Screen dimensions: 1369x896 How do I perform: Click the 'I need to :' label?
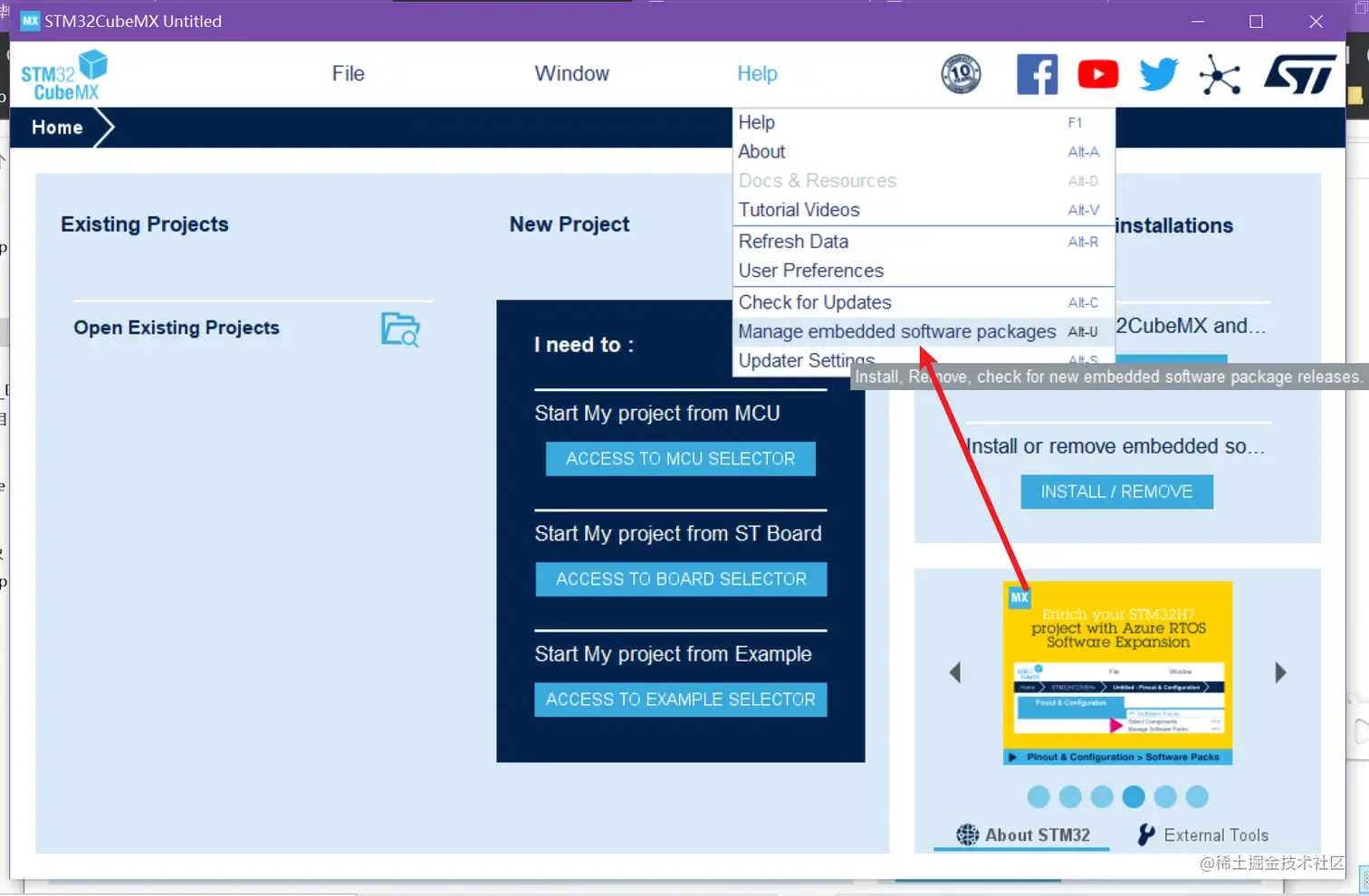(x=584, y=345)
